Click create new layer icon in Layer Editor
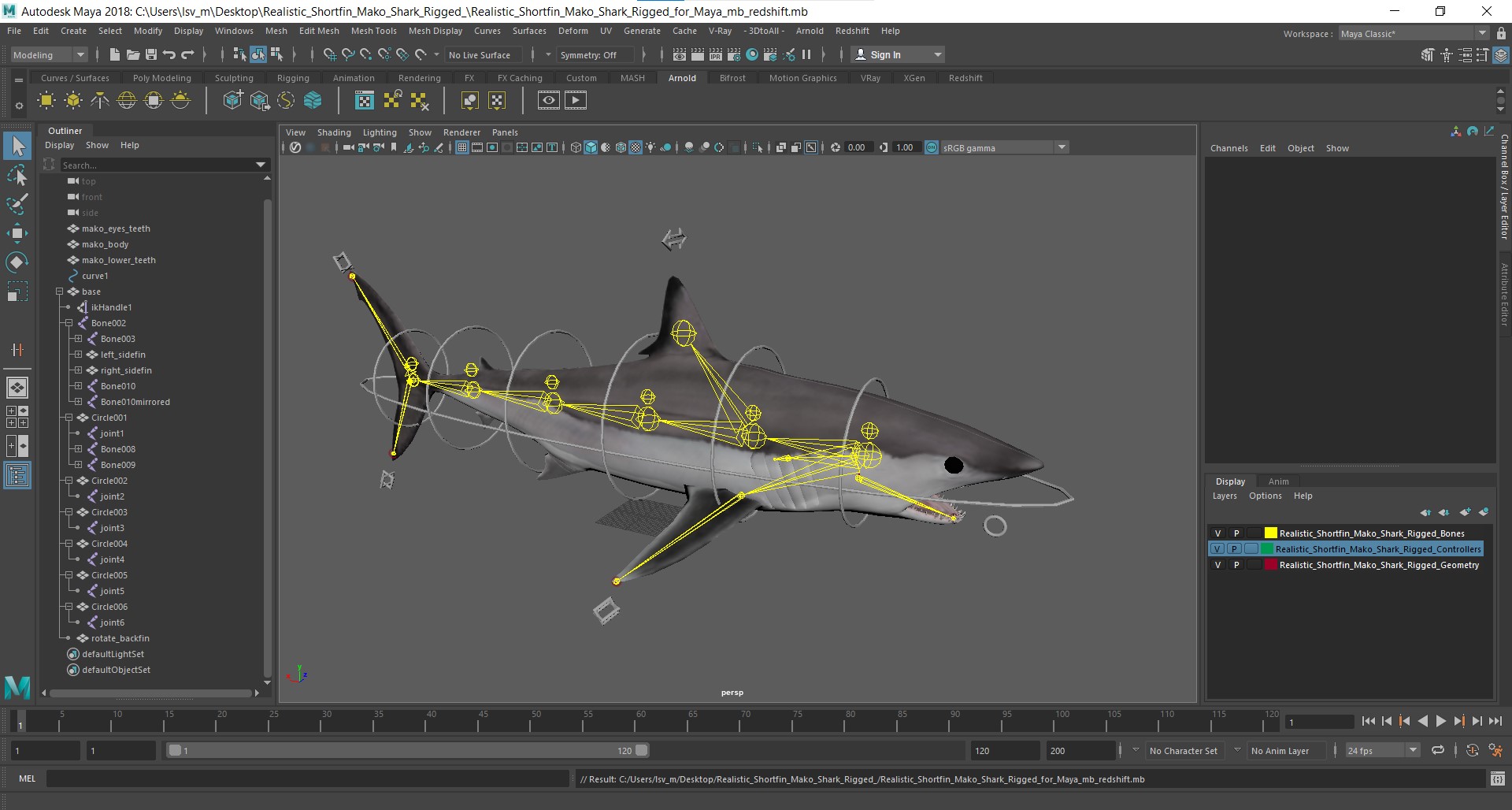The width and height of the screenshot is (1512, 810). coord(1465,512)
